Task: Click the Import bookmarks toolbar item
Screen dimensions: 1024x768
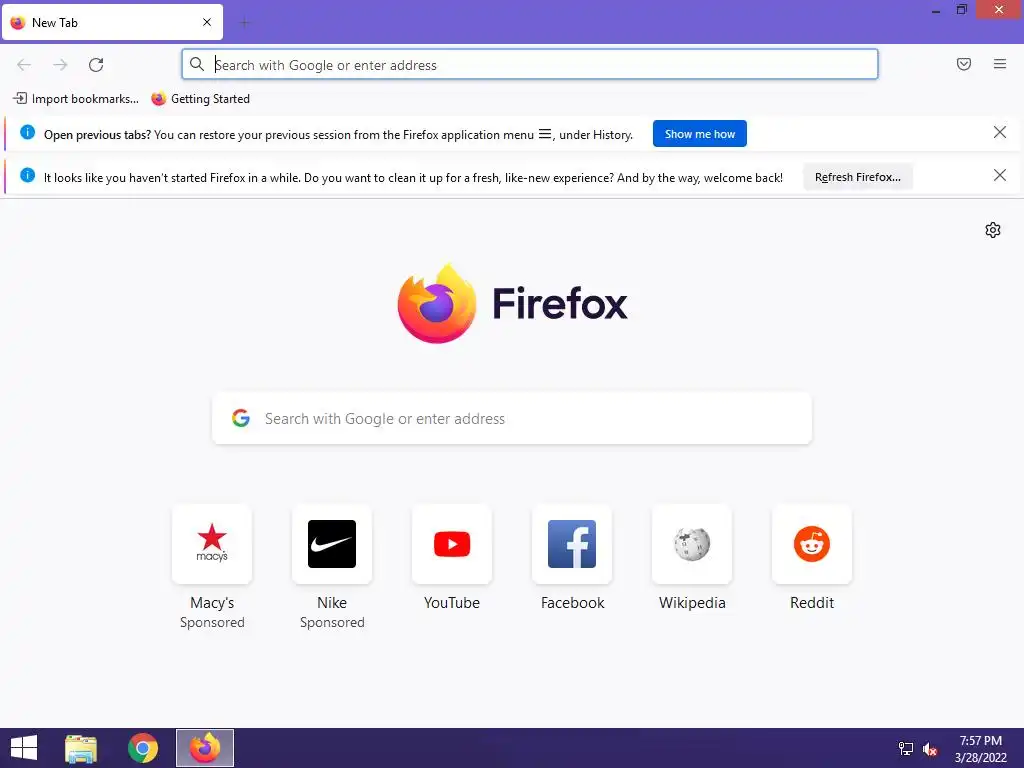Action: pos(76,99)
